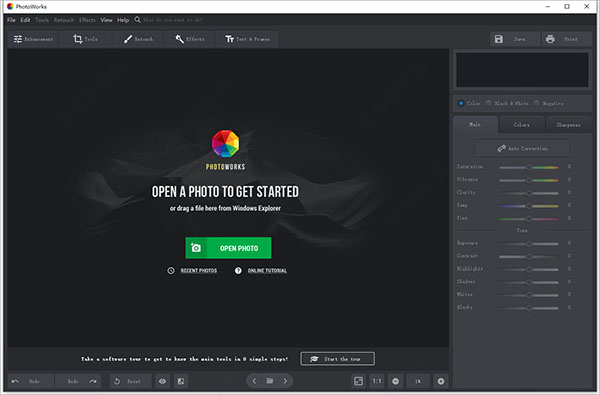This screenshot has width=600, height=395.
Task: Click the Print printer button
Action: [x=567, y=39]
